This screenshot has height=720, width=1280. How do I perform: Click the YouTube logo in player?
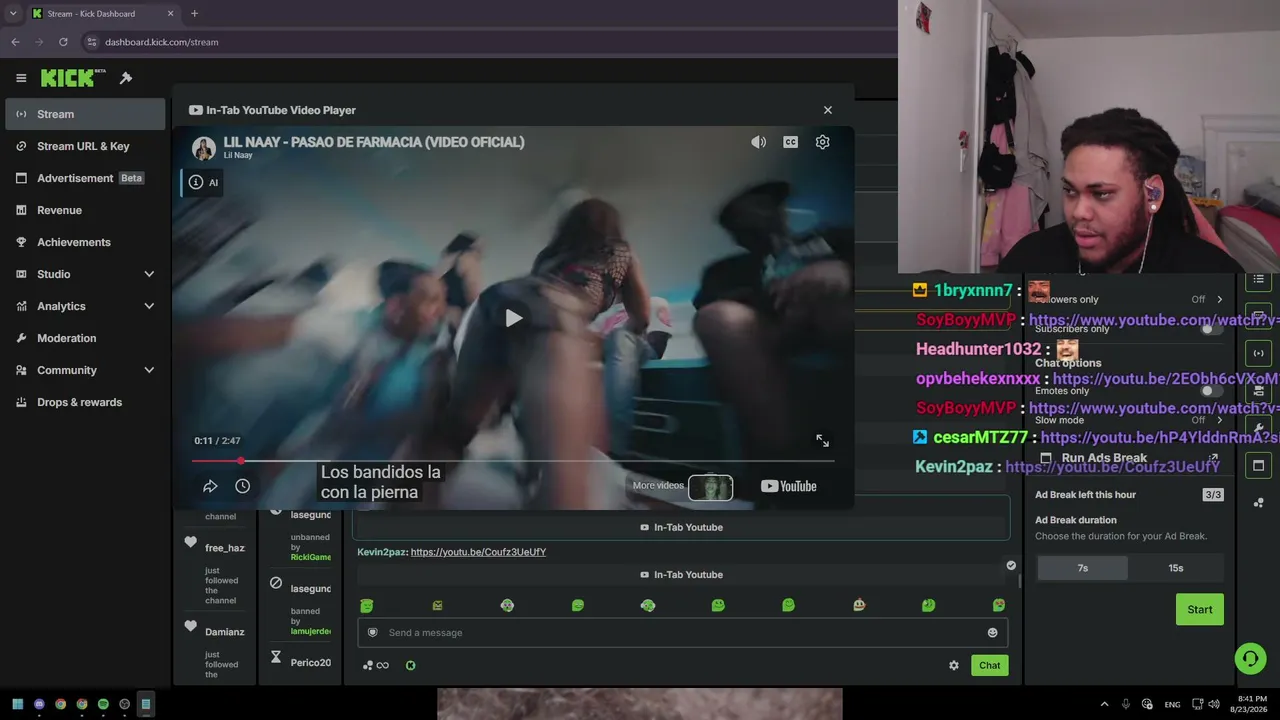coord(789,486)
